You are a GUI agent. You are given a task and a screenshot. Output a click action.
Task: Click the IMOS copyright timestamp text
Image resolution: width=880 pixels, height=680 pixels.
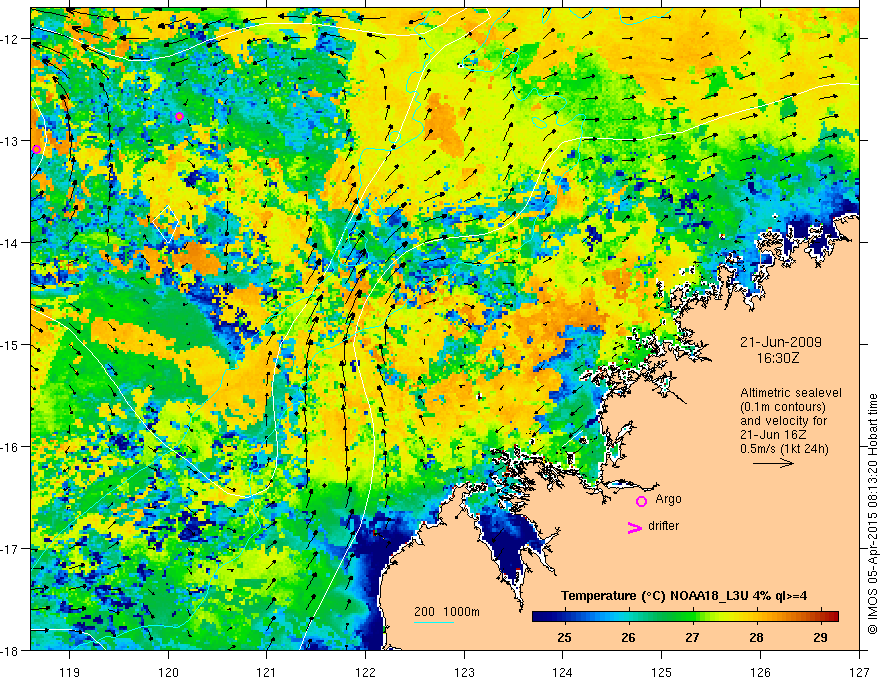[x=873, y=513]
